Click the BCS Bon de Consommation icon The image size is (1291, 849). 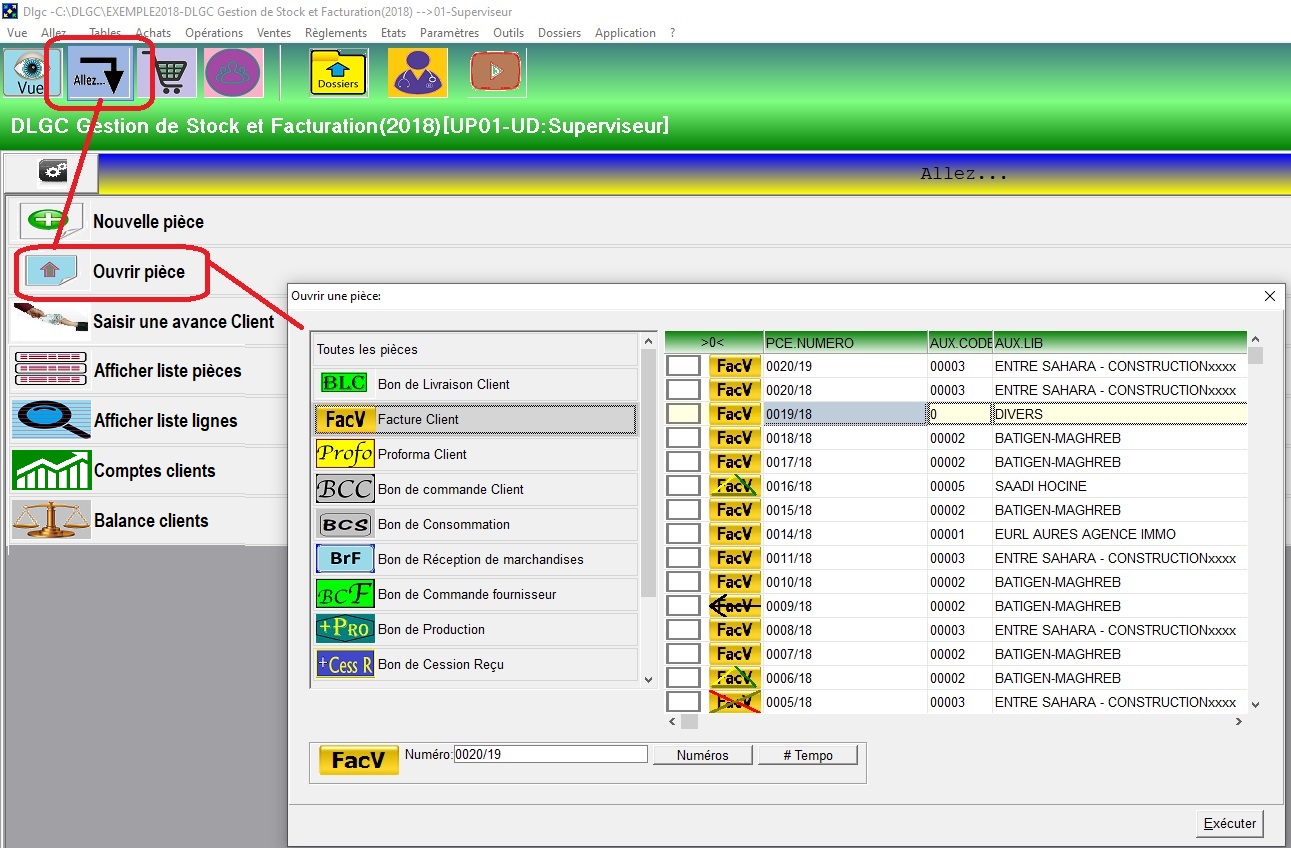click(345, 524)
